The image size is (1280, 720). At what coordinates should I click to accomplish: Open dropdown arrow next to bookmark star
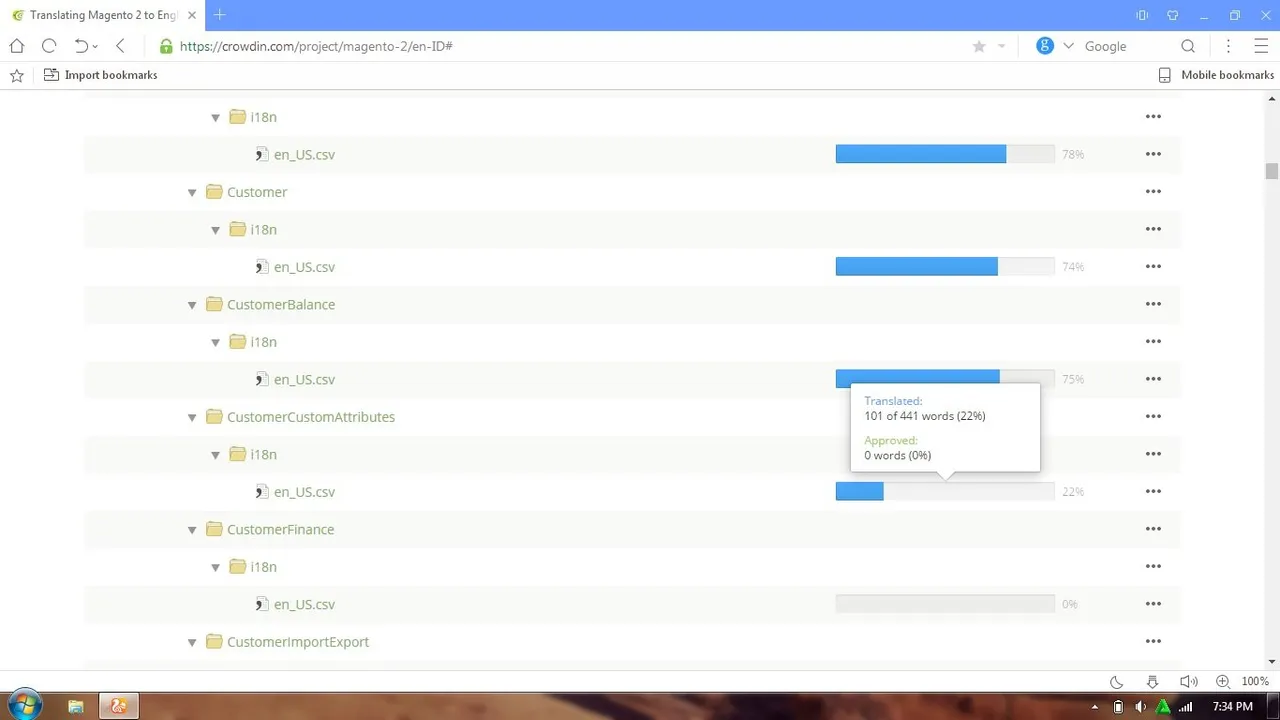(1001, 47)
